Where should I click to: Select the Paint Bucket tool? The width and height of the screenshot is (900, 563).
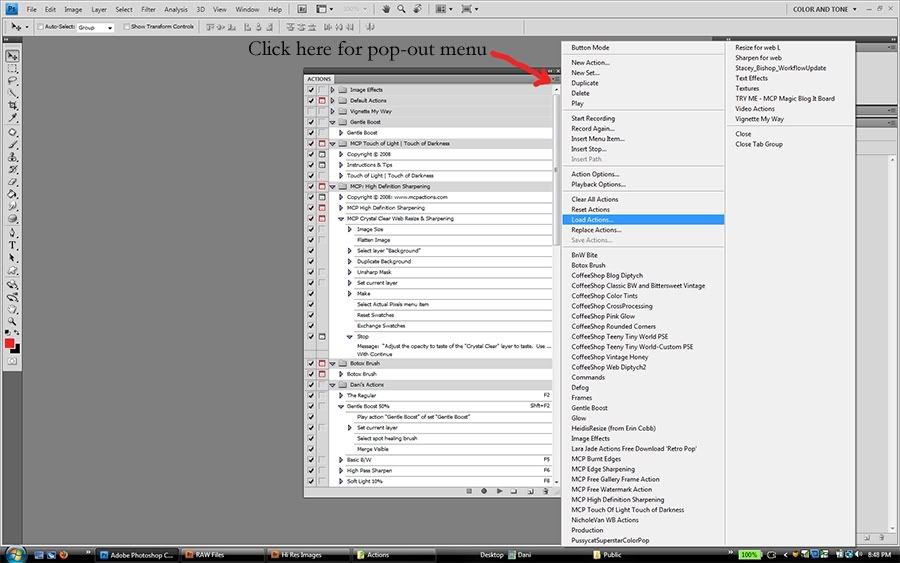coord(12,194)
